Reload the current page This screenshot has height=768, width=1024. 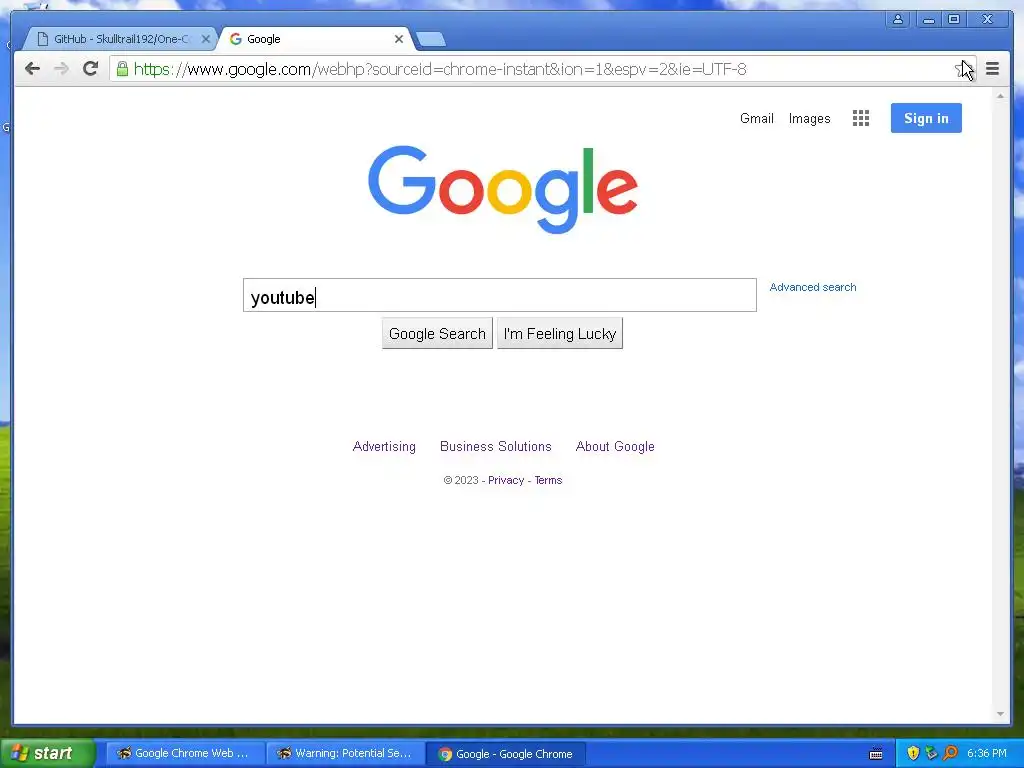pyautogui.click(x=90, y=69)
